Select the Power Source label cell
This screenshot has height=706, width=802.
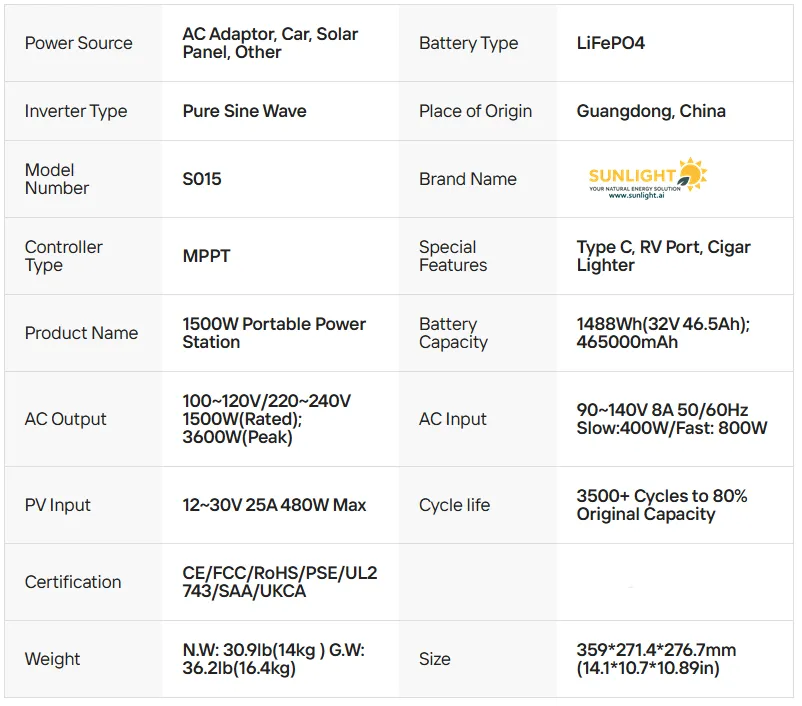click(78, 43)
